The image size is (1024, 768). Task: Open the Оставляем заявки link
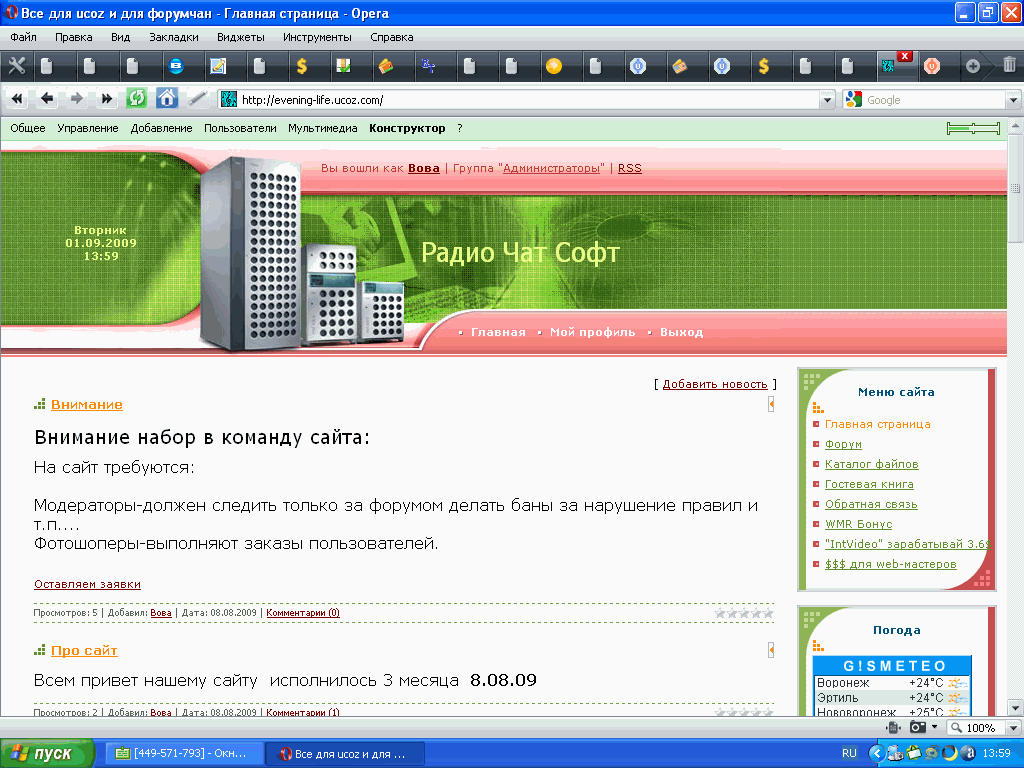tap(88, 584)
